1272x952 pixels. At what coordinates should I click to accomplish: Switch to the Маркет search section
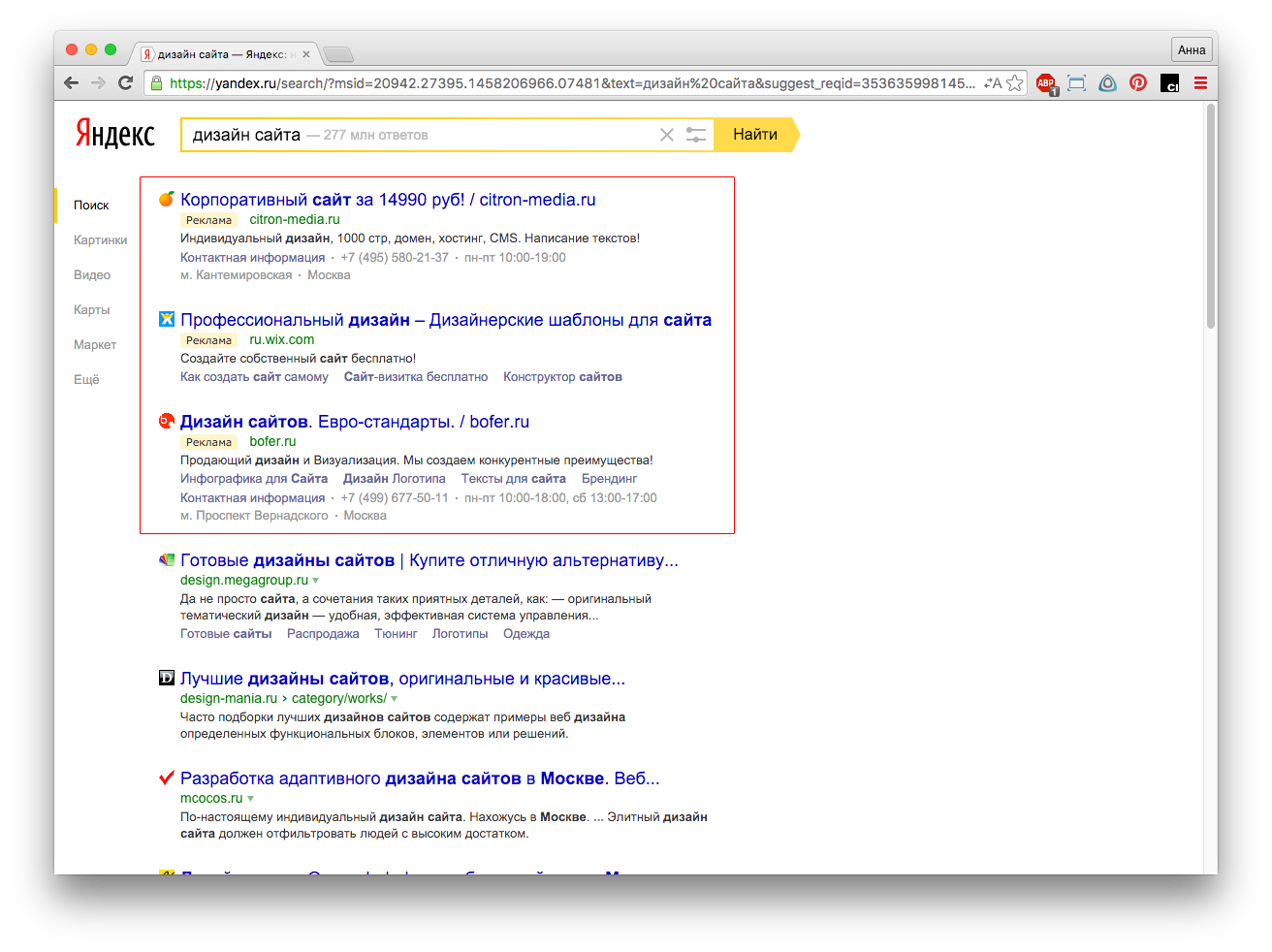(x=95, y=344)
